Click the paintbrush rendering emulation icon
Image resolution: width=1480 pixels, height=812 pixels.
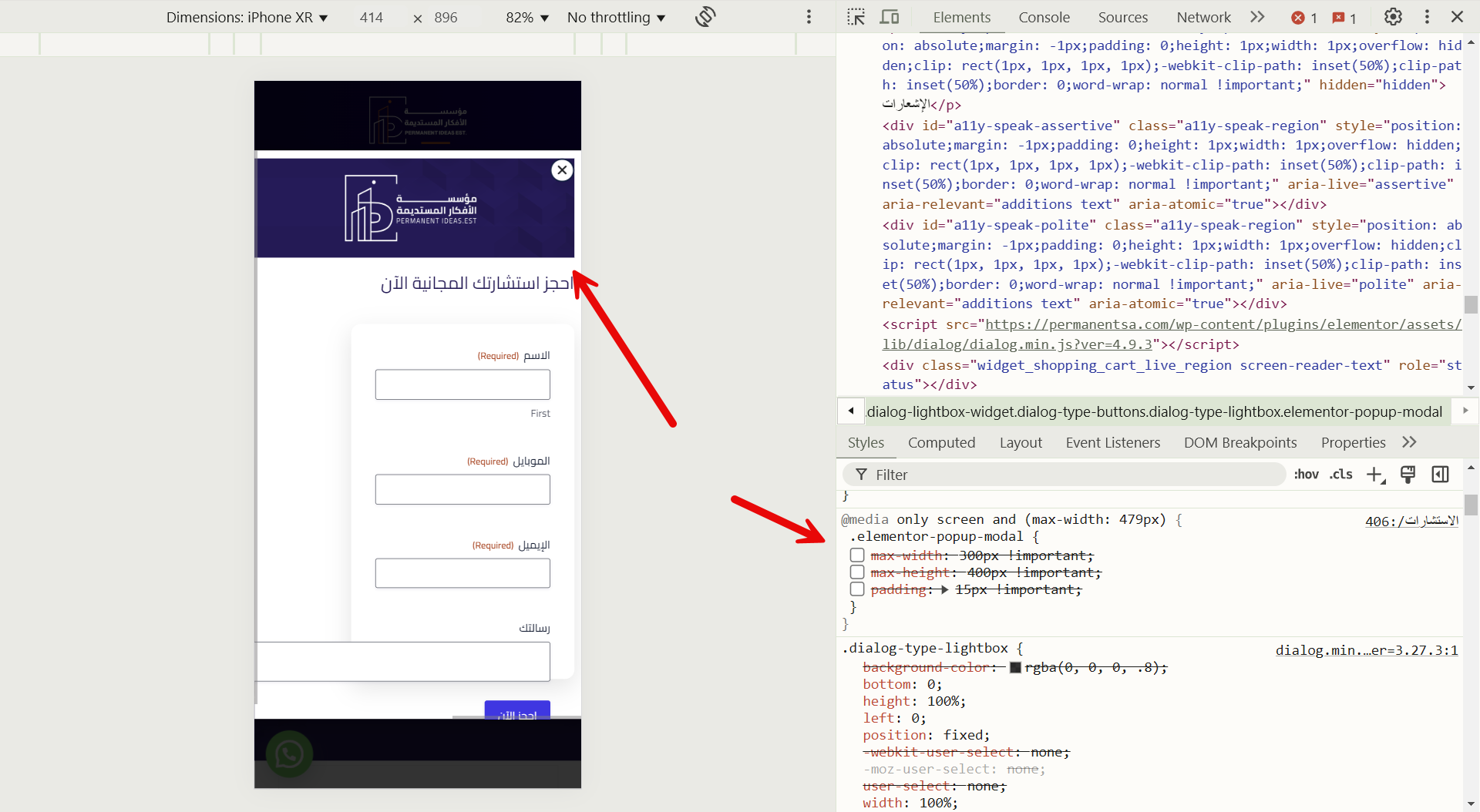point(1408,475)
